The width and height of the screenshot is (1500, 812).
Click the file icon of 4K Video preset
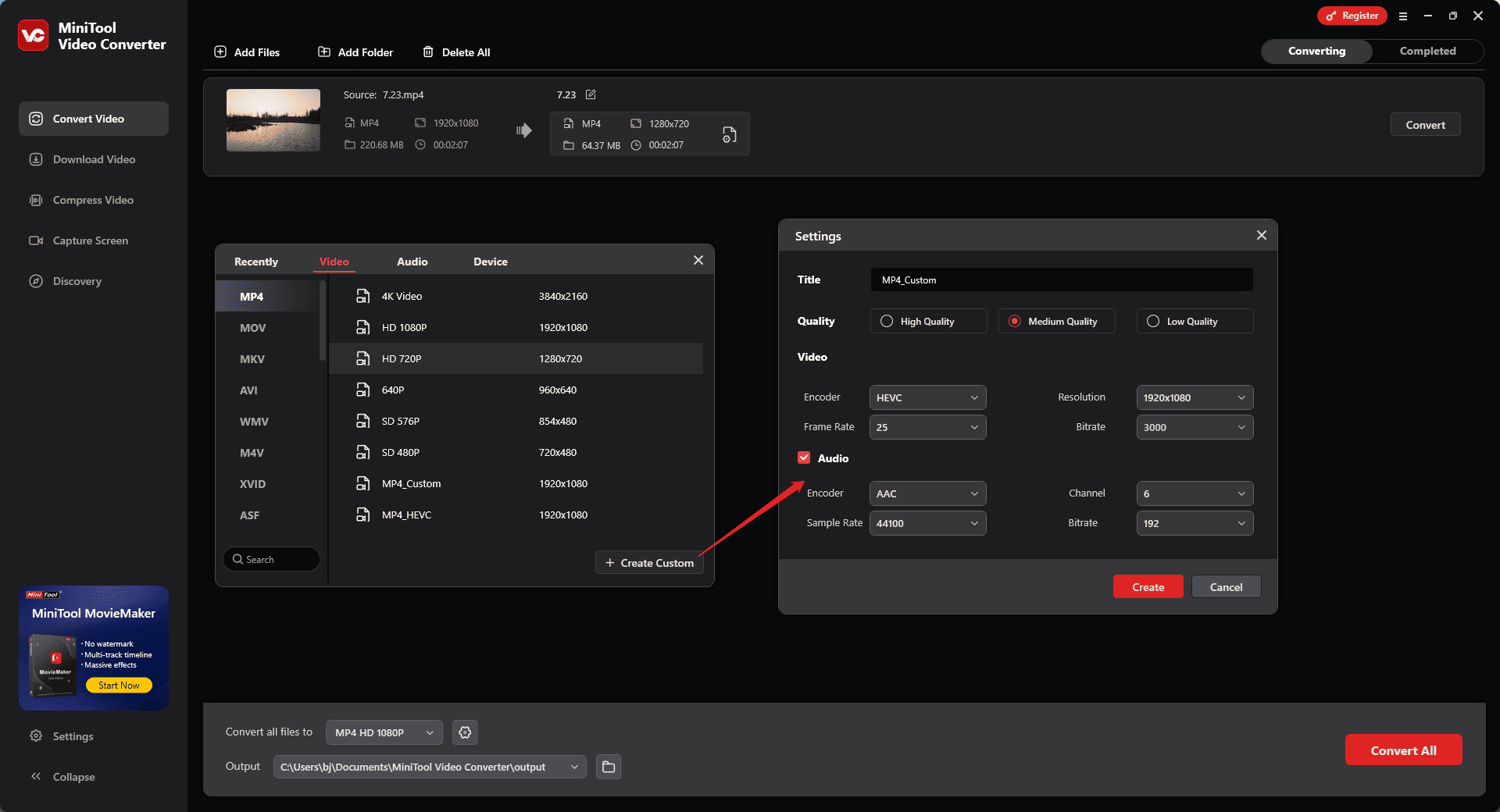coord(362,296)
